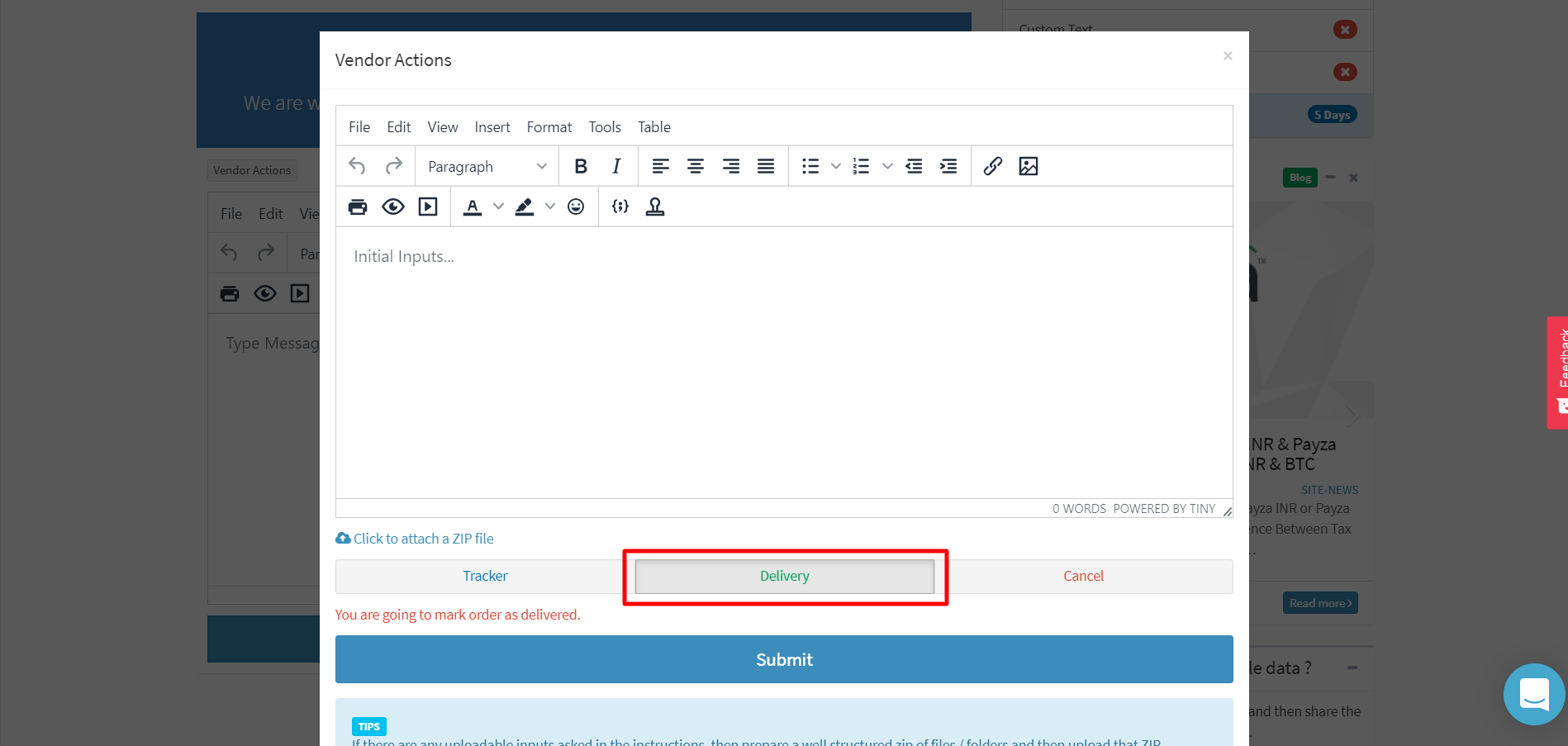Open the Format menu

pyautogui.click(x=549, y=127)
